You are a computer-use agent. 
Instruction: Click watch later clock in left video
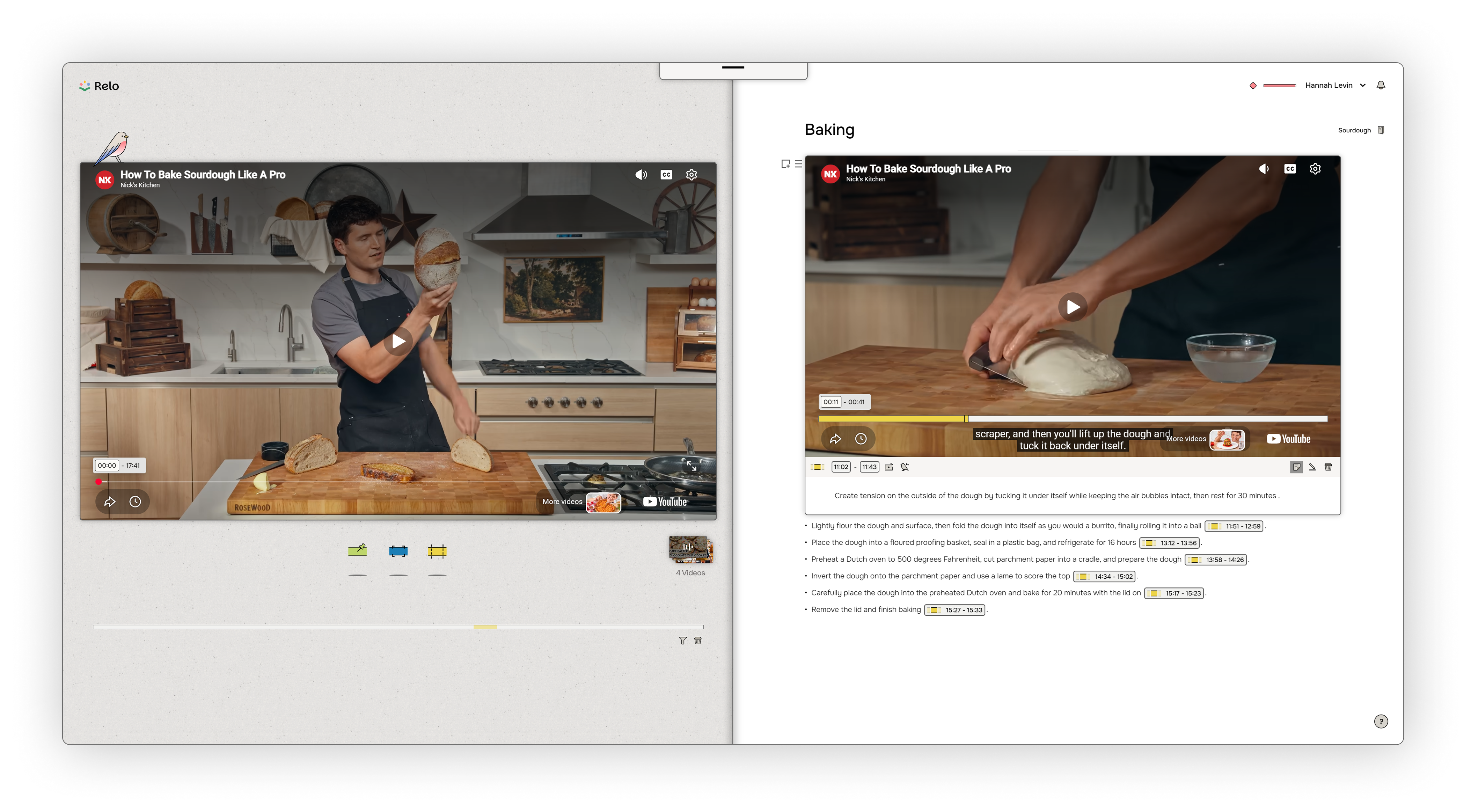point(136,502)
